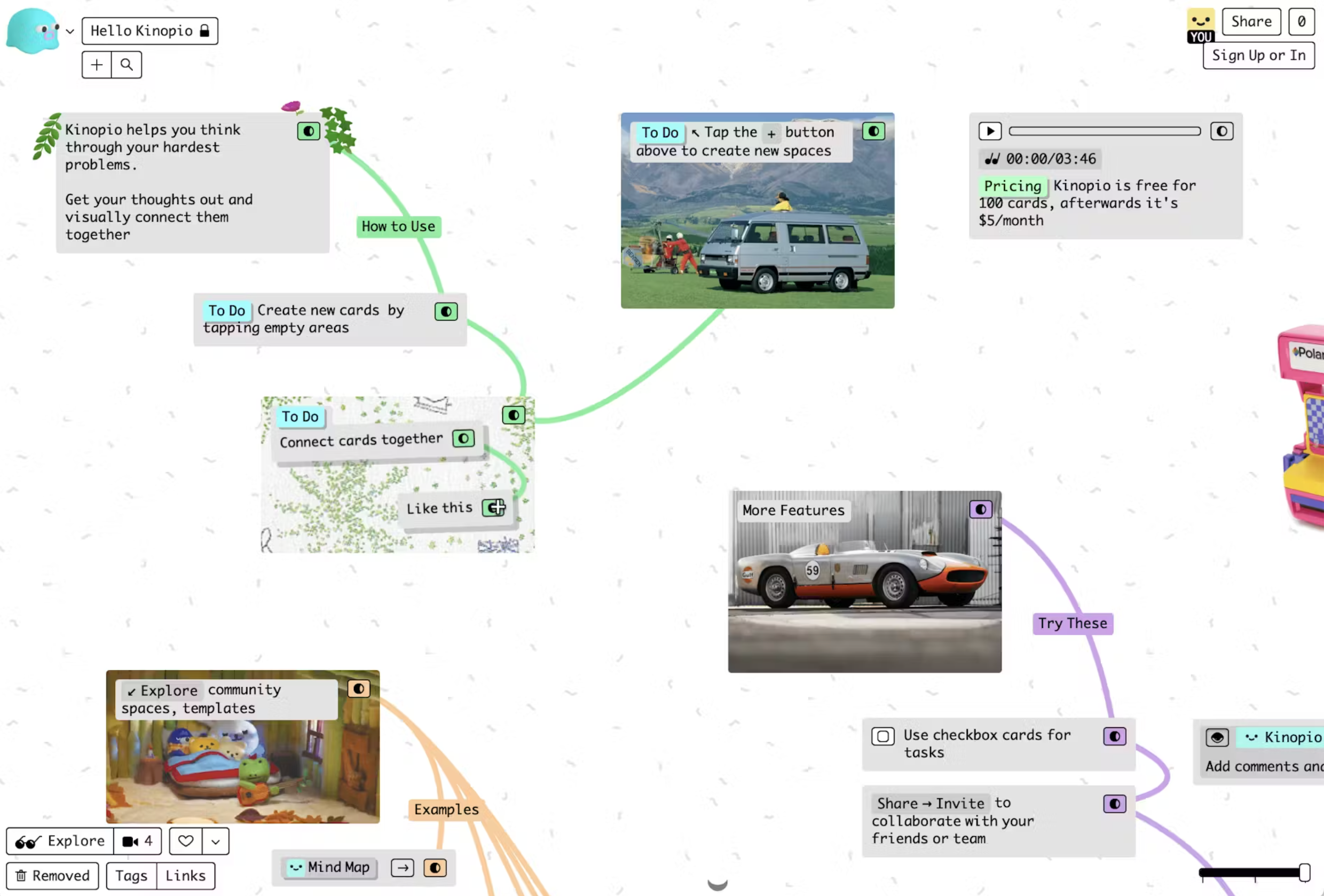Expand the chevron next to heart button
1324x896 pixels.
[x=215, y=840]
